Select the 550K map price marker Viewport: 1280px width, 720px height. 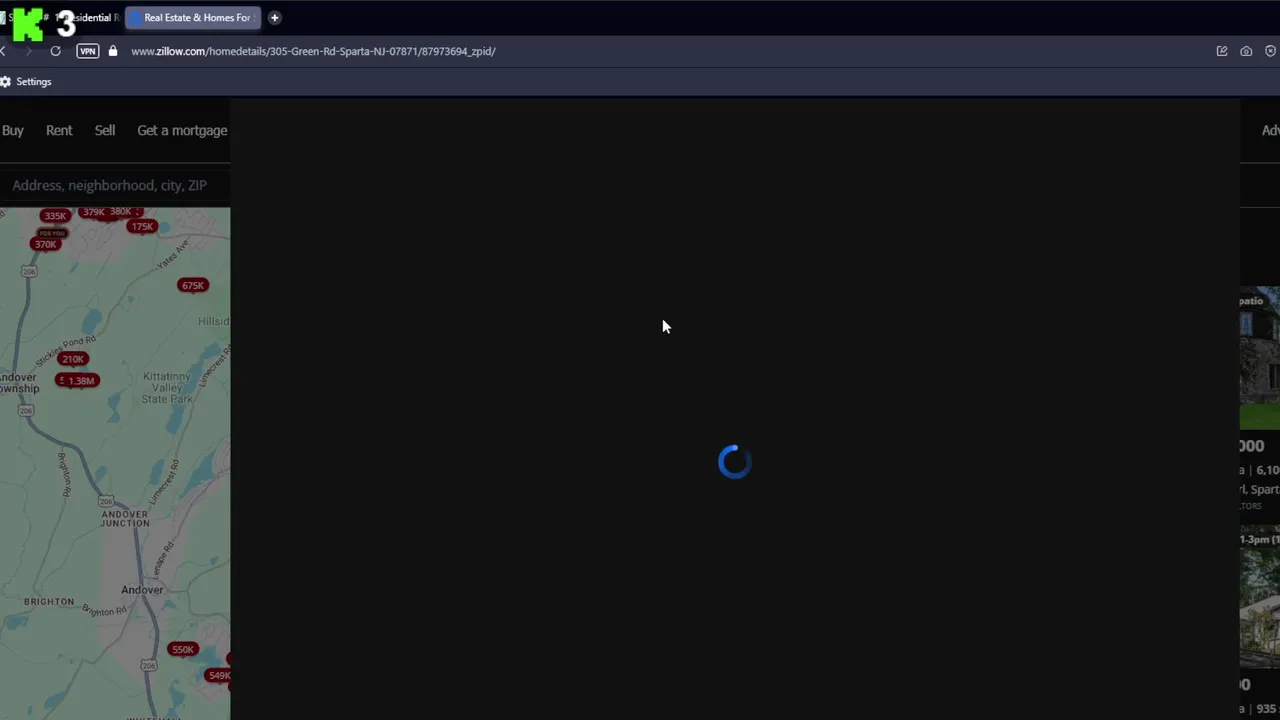[x=182, y=649]
